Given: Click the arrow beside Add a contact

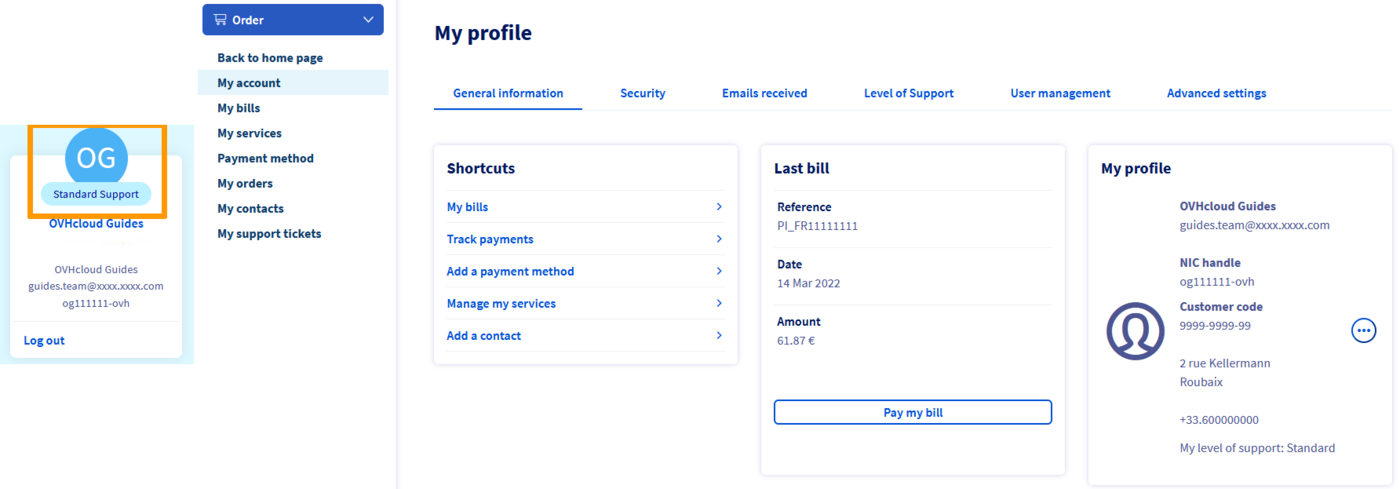Looking at the screenshot, I should point(719,336).
